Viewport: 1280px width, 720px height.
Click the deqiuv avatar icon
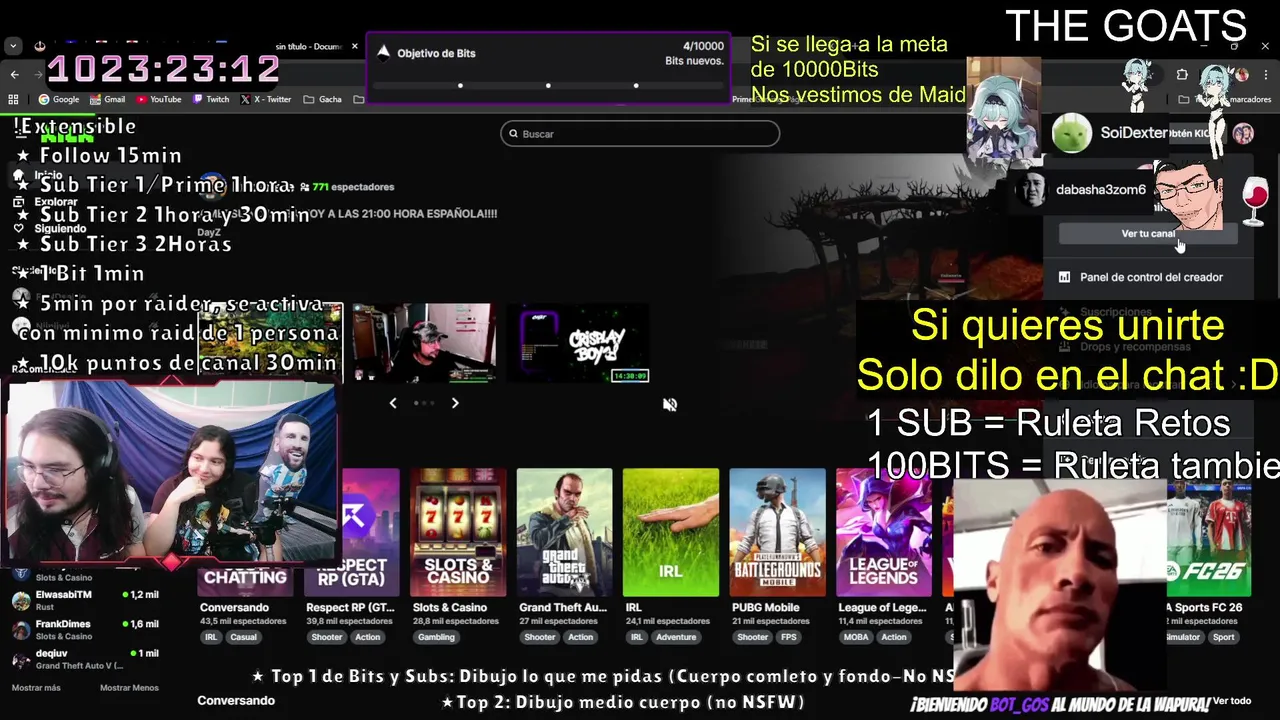pos(20,659)
